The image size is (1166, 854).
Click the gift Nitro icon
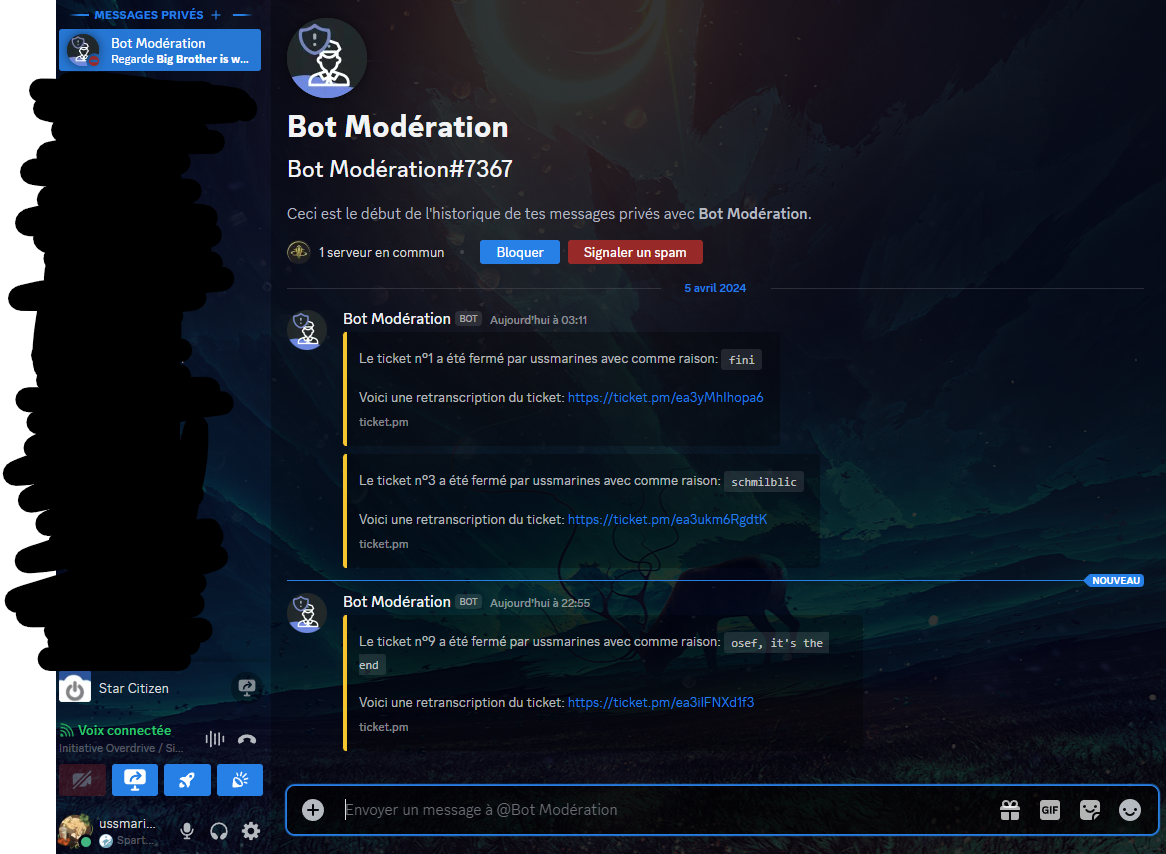point(1010,810)
